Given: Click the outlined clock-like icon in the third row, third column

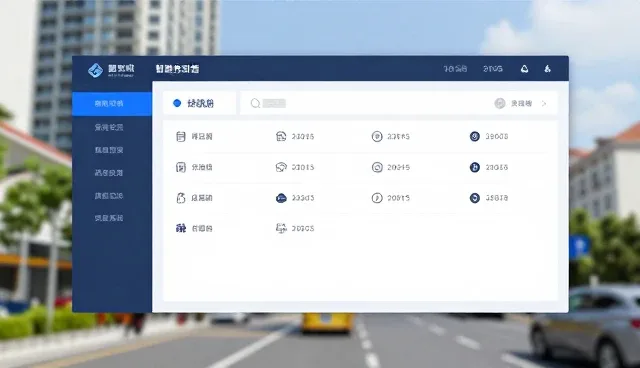Looking at the screenshot, I should click(377, 198).
